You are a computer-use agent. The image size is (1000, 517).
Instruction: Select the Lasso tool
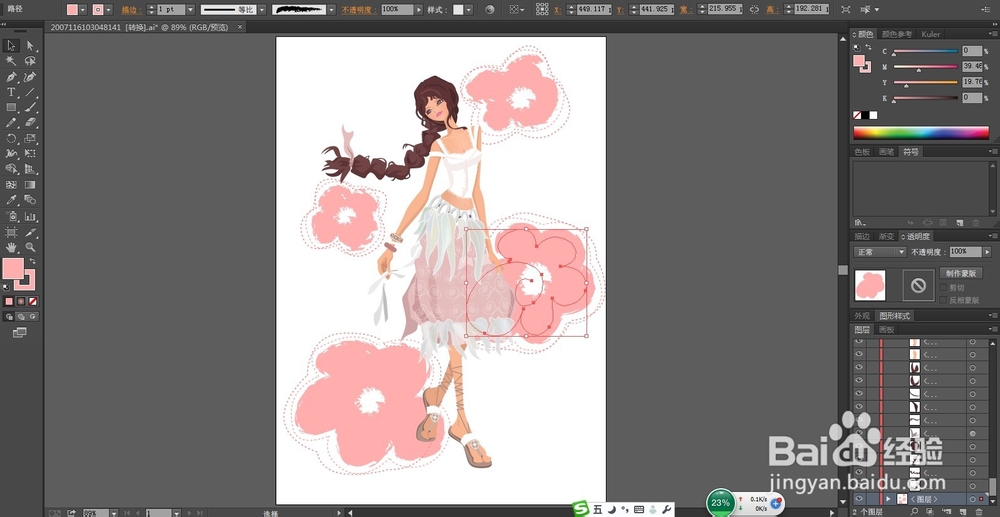click(x=30, y=61)
